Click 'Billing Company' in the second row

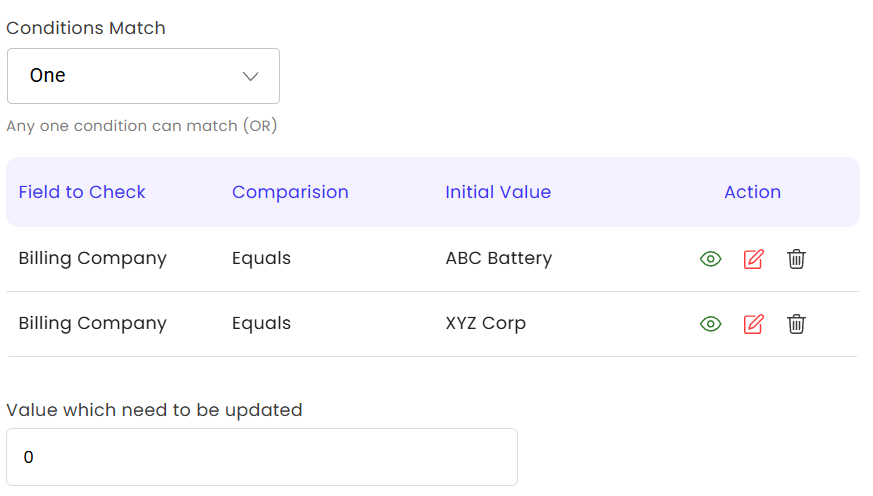tap(92, 323)
